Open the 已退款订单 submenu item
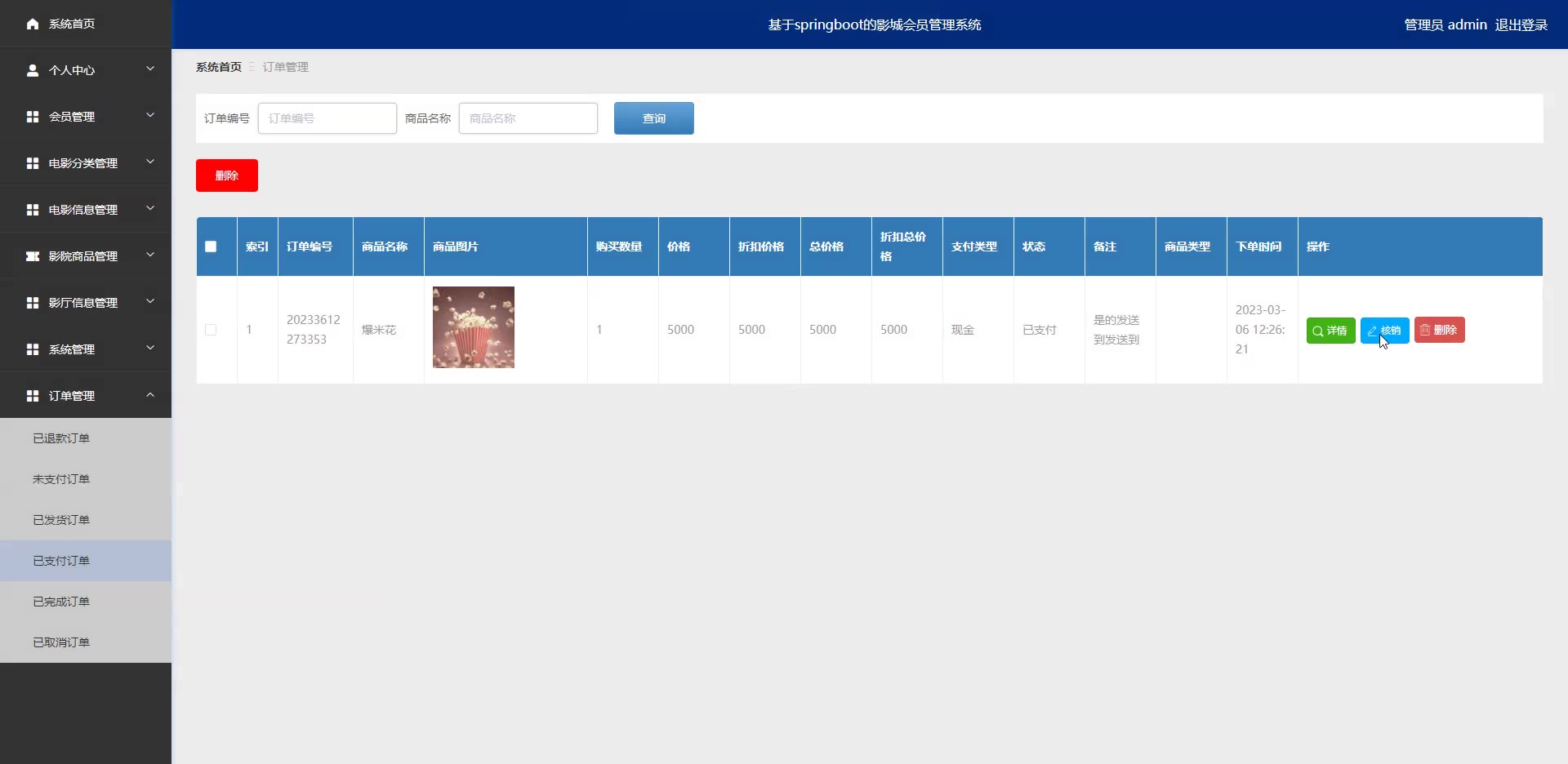 click(x=86, y=438)
